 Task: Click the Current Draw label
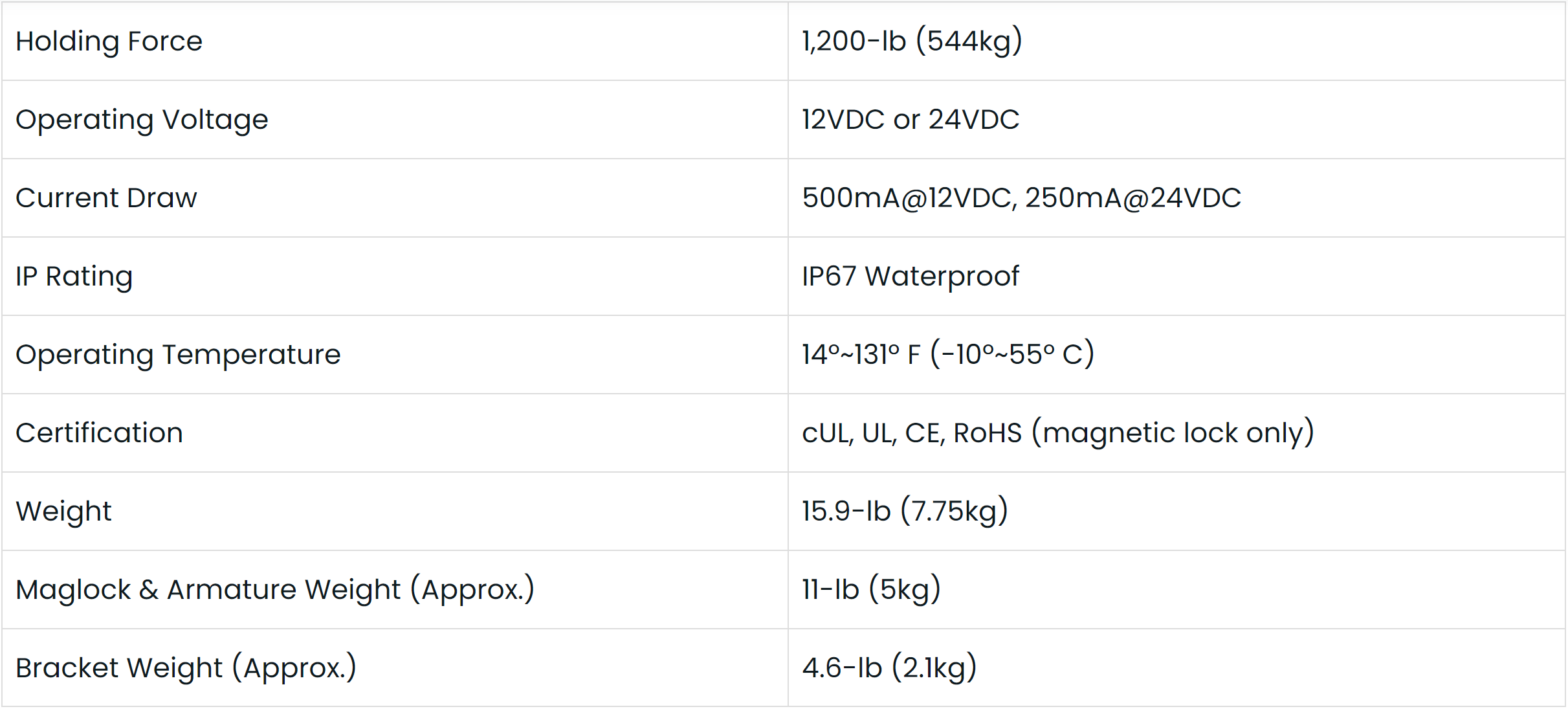point(106,198)
